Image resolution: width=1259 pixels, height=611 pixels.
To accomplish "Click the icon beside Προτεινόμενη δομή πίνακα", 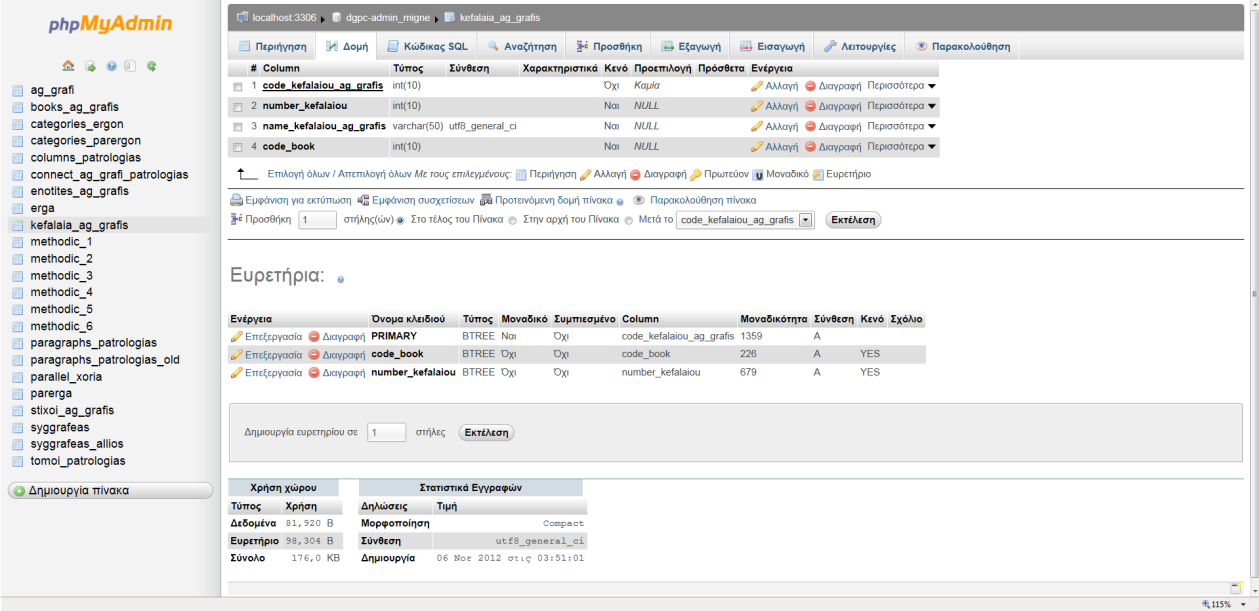I will 486,200.
